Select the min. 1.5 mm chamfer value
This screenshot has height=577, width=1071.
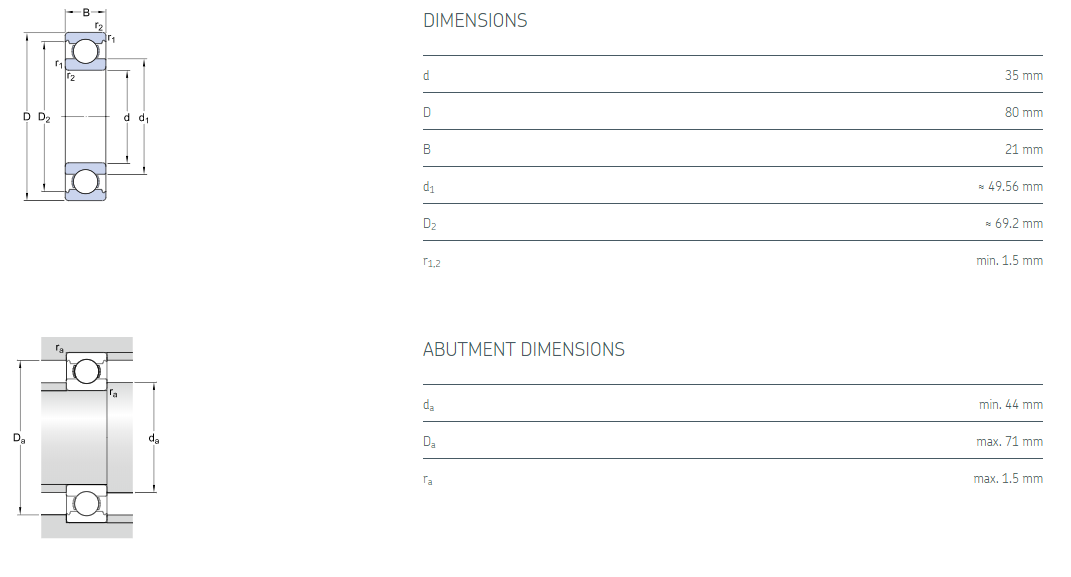1009,260
